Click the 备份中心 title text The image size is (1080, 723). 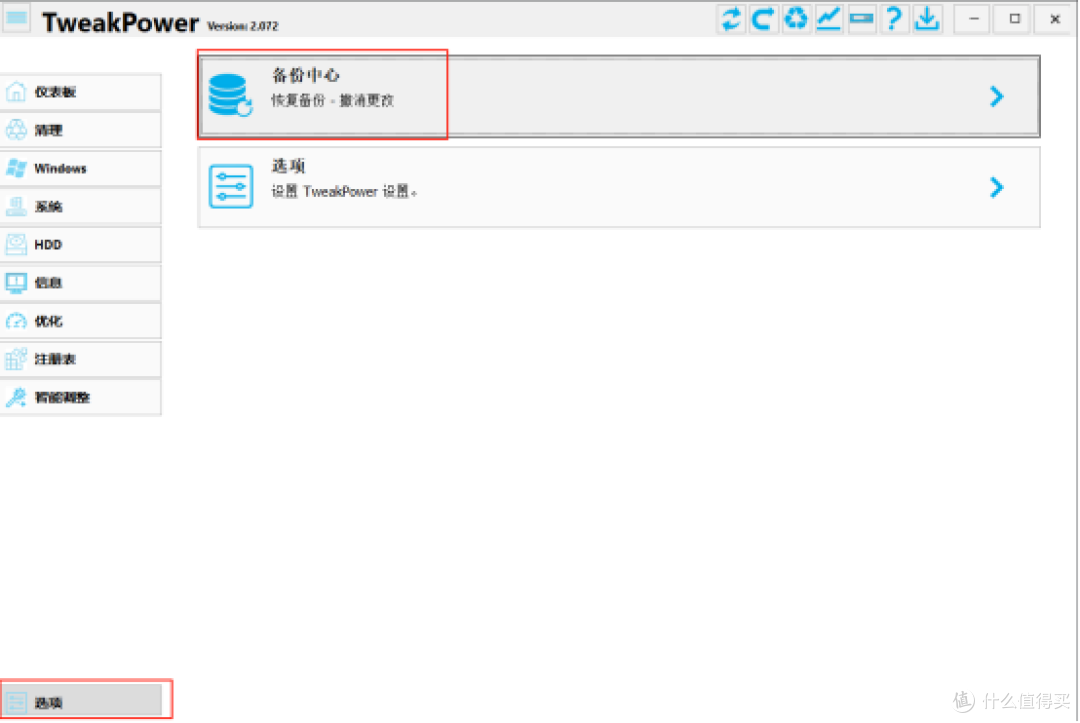tap(305, 75)
